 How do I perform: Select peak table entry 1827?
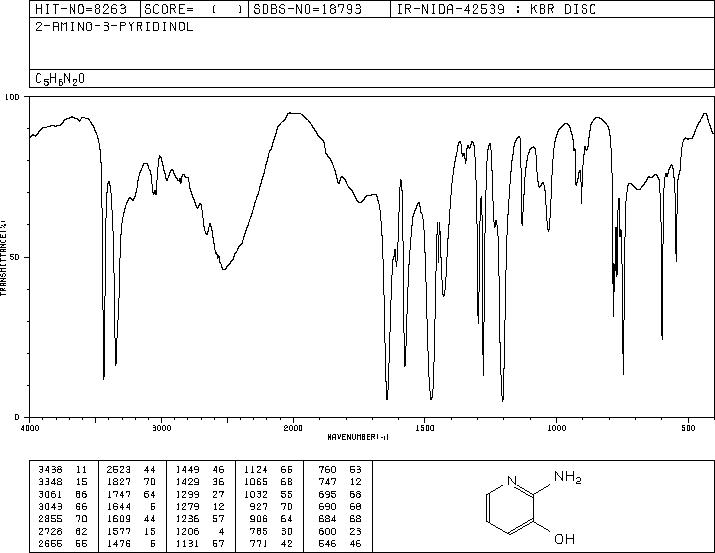pyautogui.click(x=119, y=482)
